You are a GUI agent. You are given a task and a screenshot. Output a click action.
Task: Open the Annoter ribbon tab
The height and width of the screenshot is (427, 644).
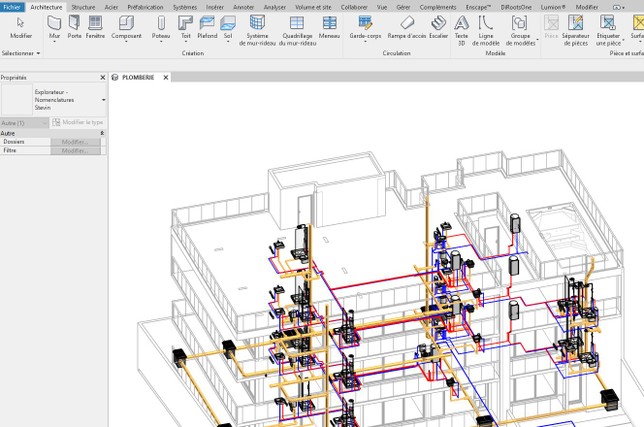click(x=244, y=6)
